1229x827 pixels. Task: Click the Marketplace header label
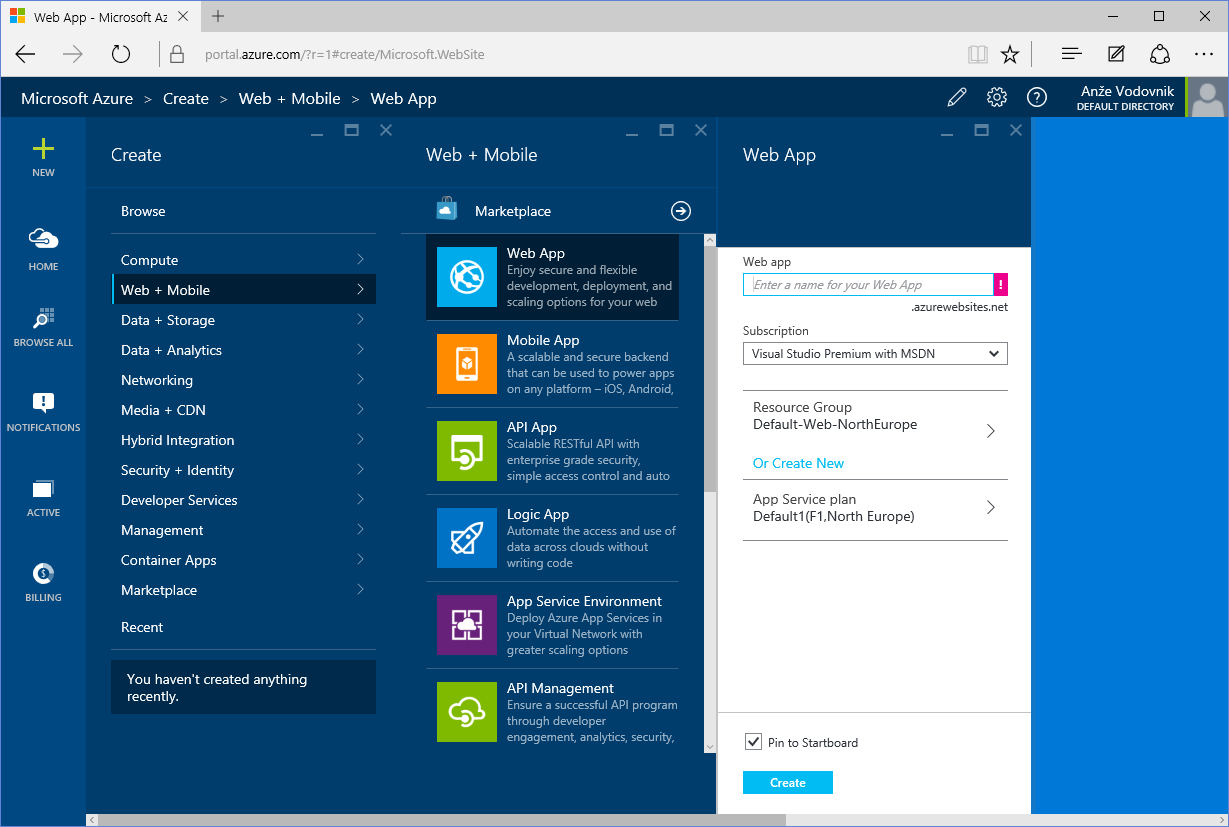tap(513, 211)
